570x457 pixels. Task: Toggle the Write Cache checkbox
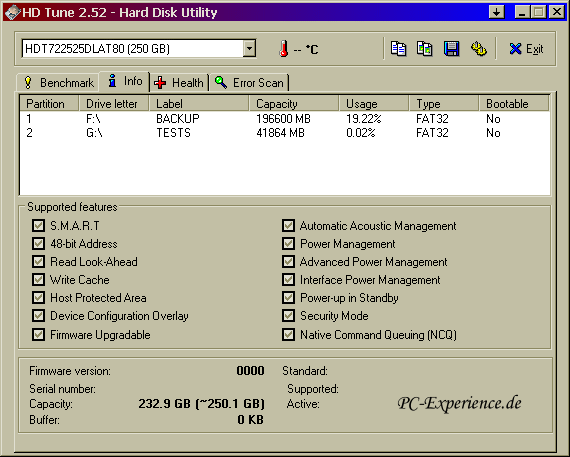pos(38,280)
